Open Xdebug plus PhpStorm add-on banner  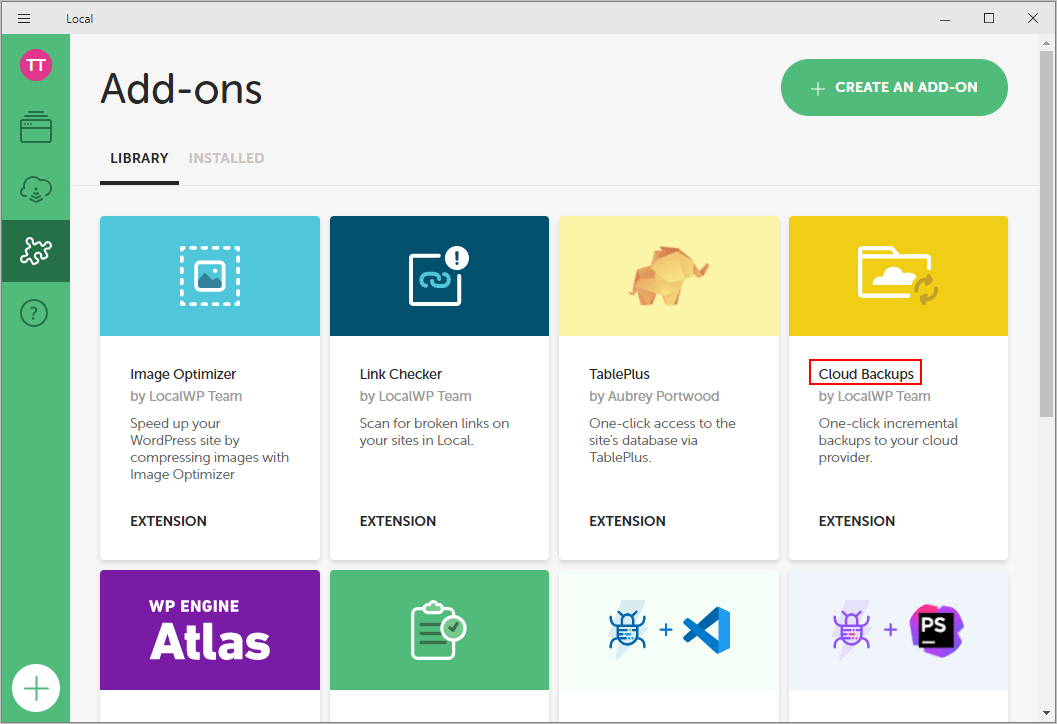[x=899, y=630]
